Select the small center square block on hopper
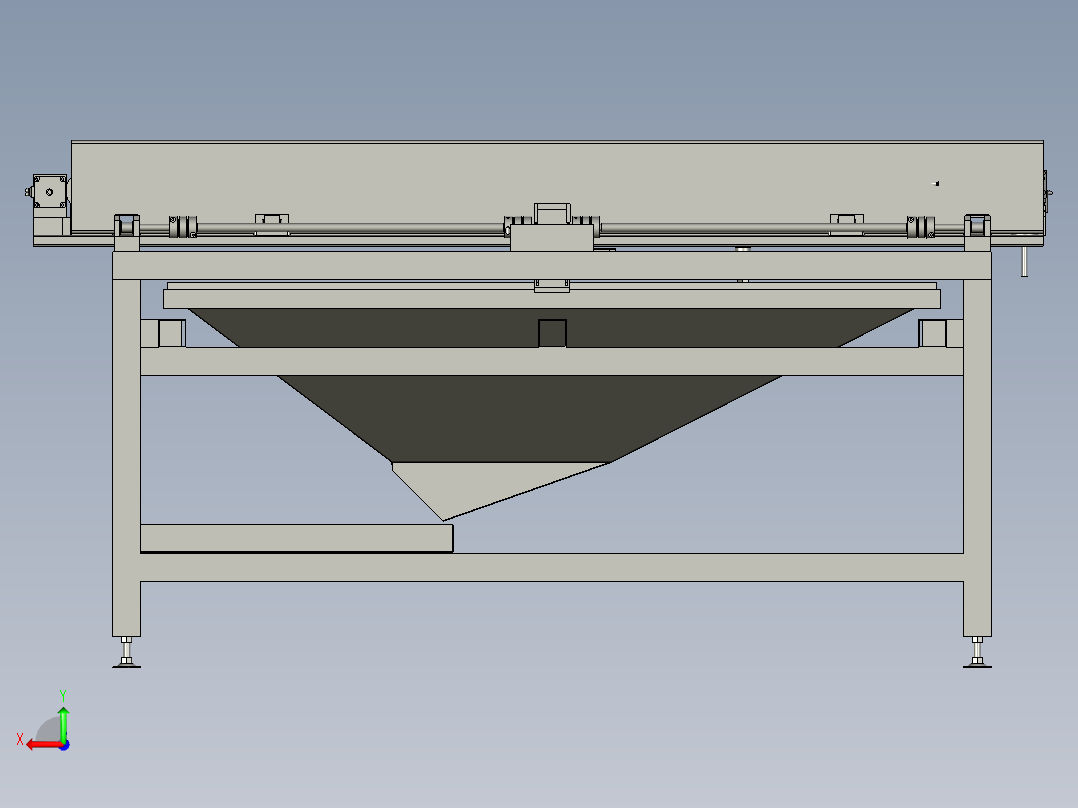 click(x=552, y=333)
